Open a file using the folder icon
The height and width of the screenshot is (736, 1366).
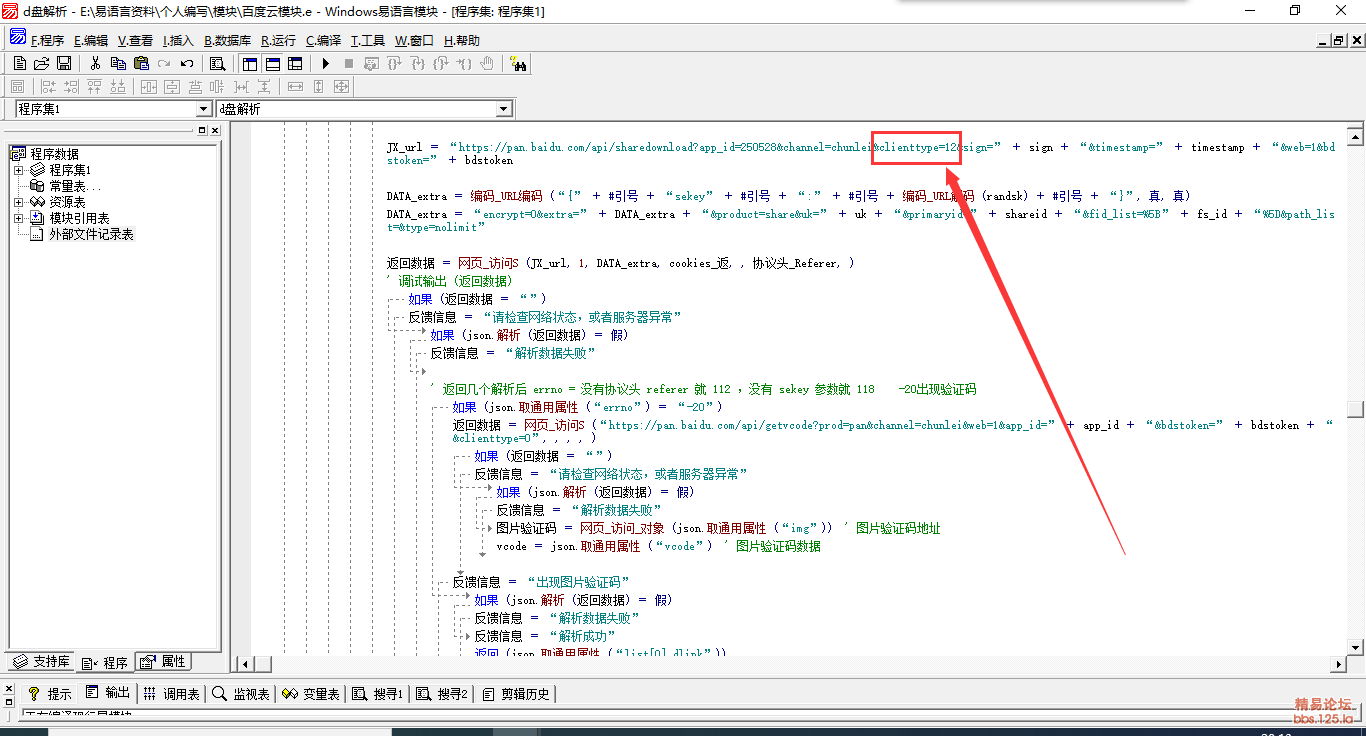pyautogui.click(x=41, y=63)
